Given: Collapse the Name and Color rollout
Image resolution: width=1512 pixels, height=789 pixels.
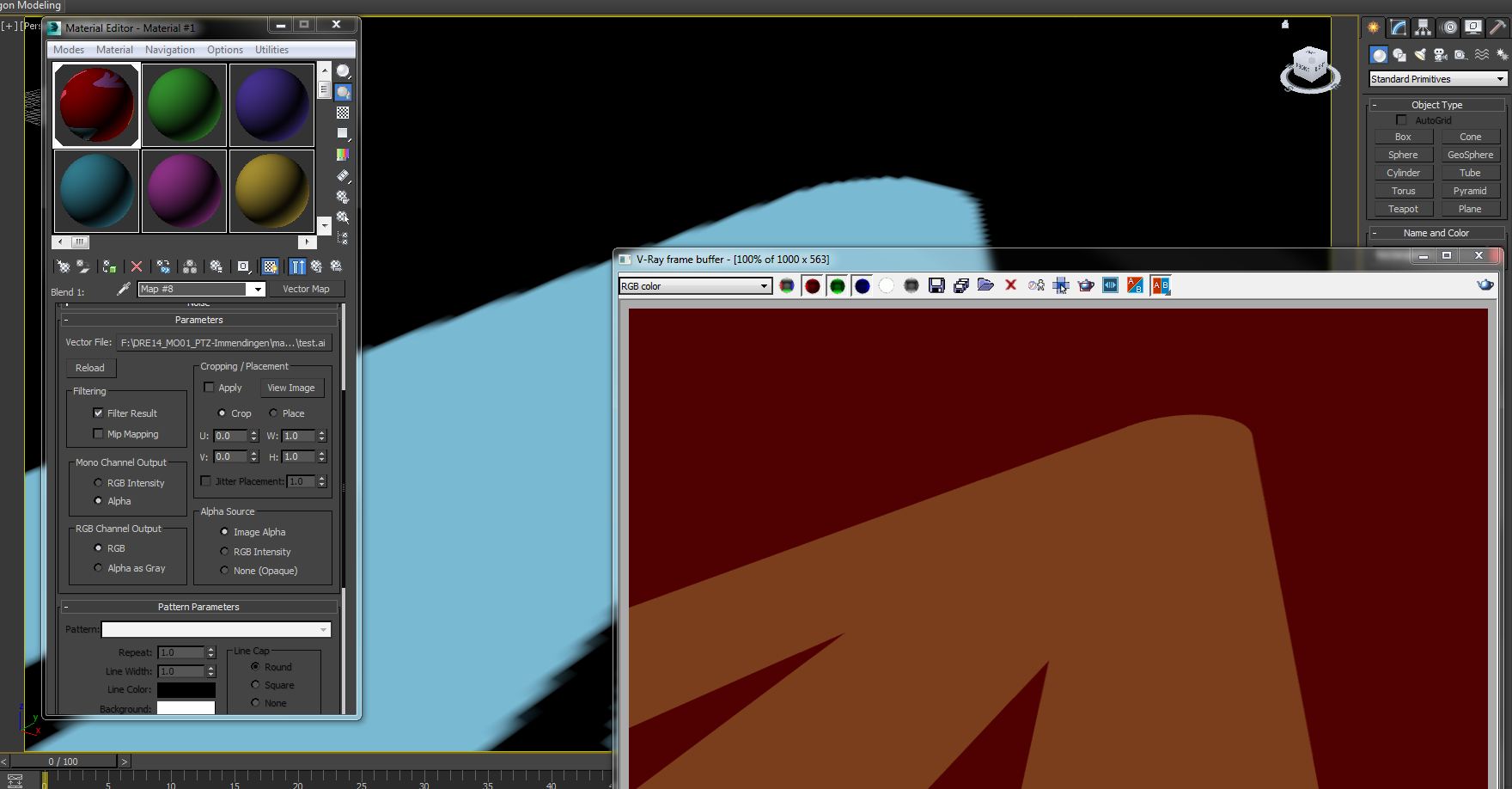Looking at the screenshot, I should 1436,233.
